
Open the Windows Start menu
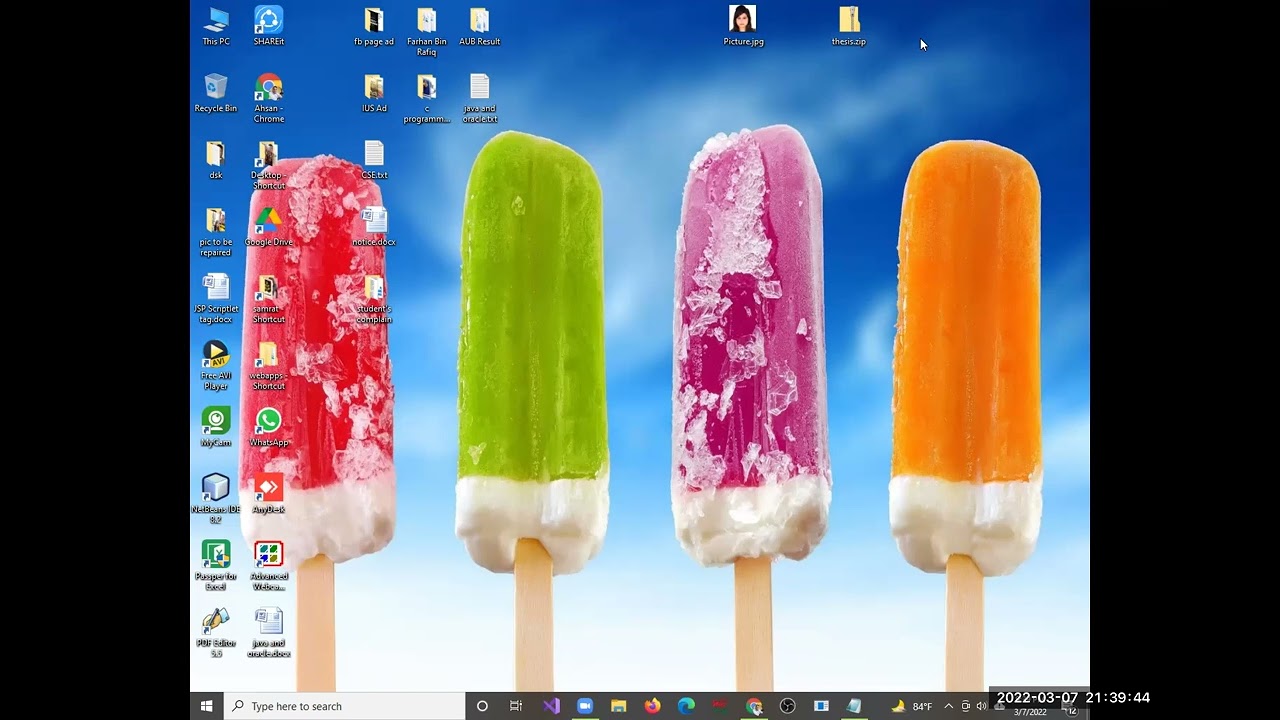click(207, 706)
